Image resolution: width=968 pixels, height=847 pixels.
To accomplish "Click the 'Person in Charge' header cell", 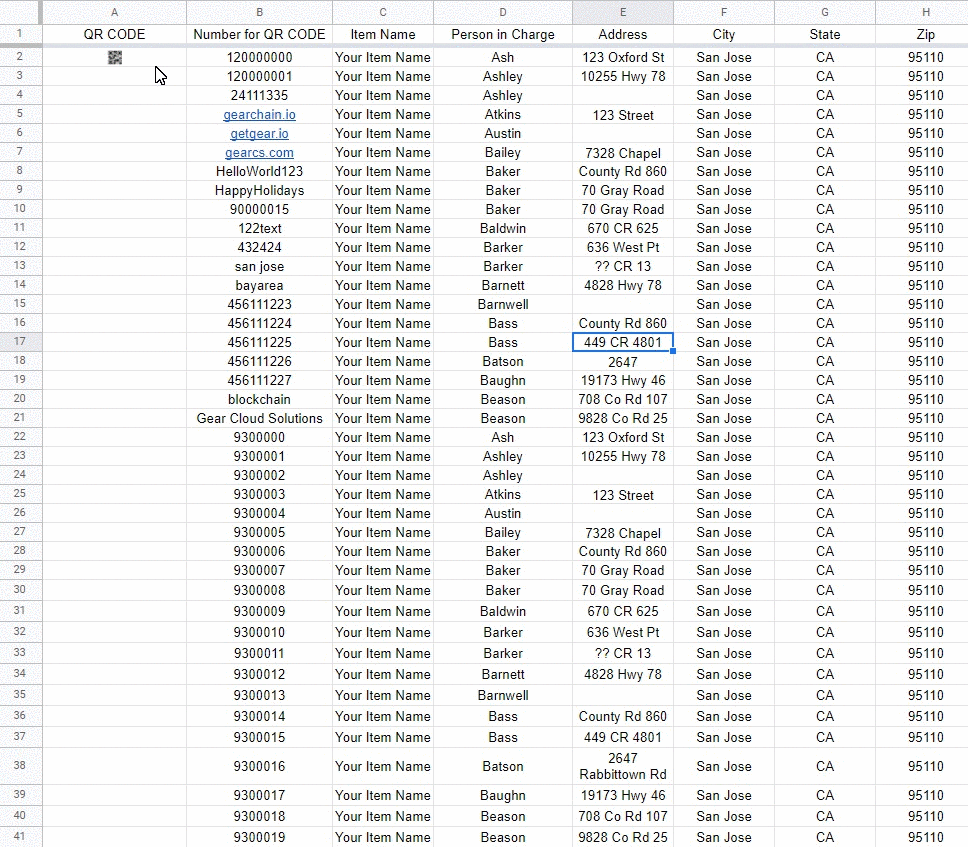I will (x=503, y=35).
